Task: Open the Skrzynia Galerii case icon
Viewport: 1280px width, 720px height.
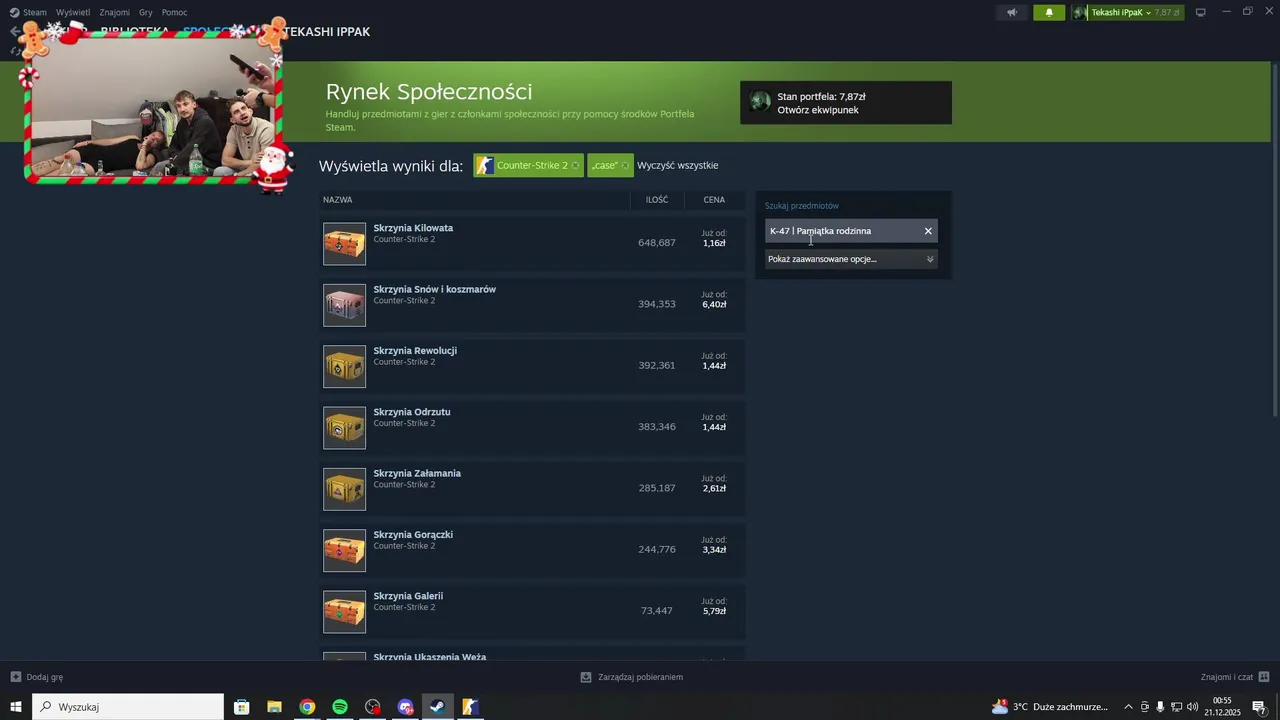Action: pyautogui.click(x=344, y=612)
